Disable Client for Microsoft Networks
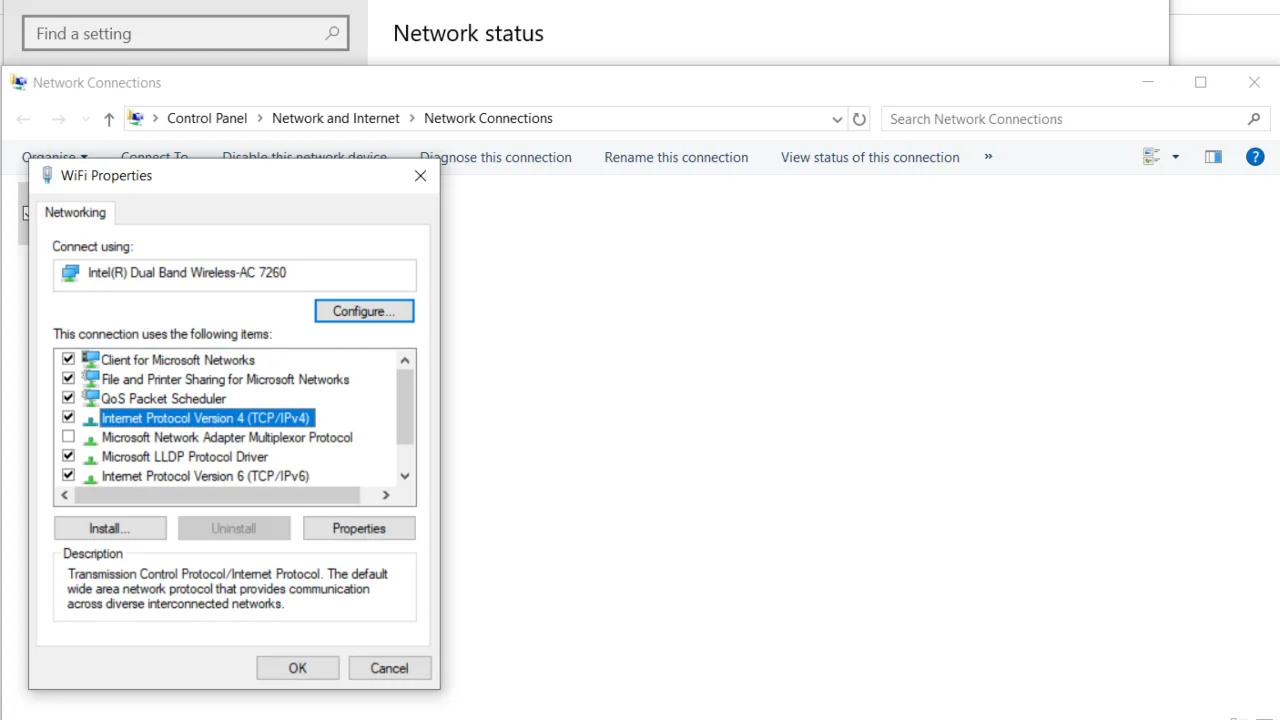The image size is (1280, 720). click(x=68, y=359)
